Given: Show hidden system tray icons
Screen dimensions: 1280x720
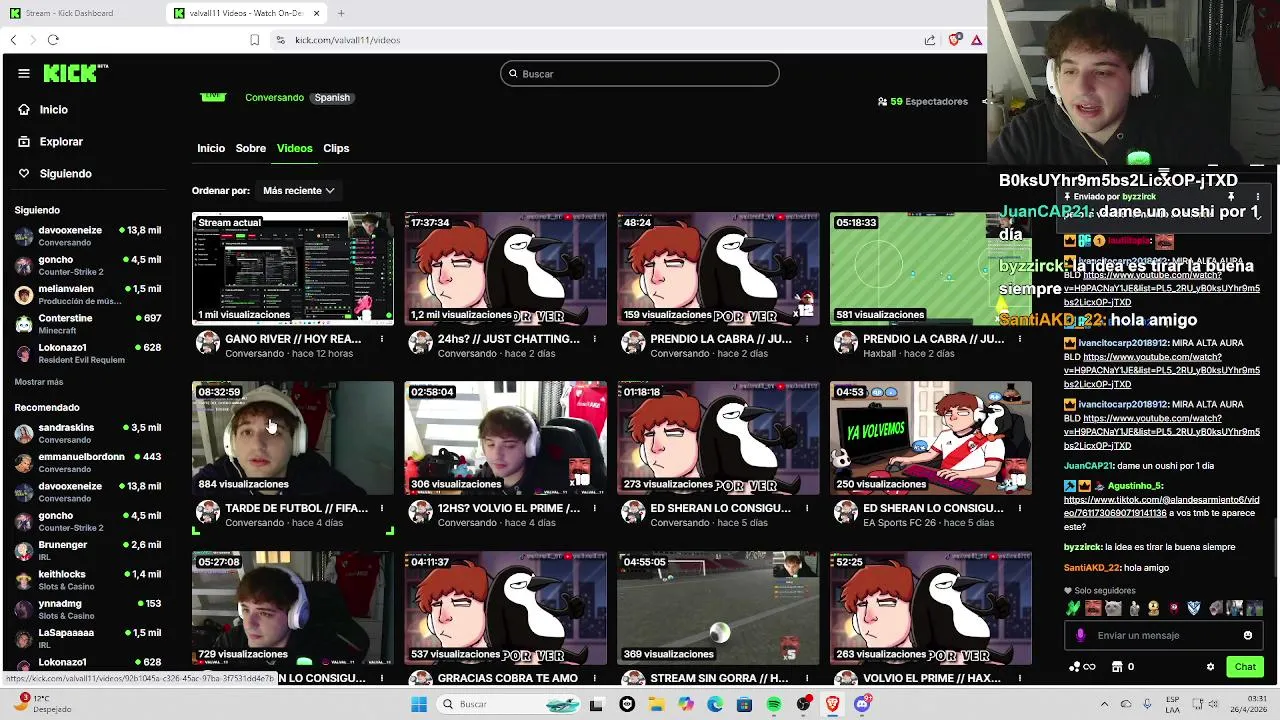Looking at the screenshot, I should tap(1104, 704).
